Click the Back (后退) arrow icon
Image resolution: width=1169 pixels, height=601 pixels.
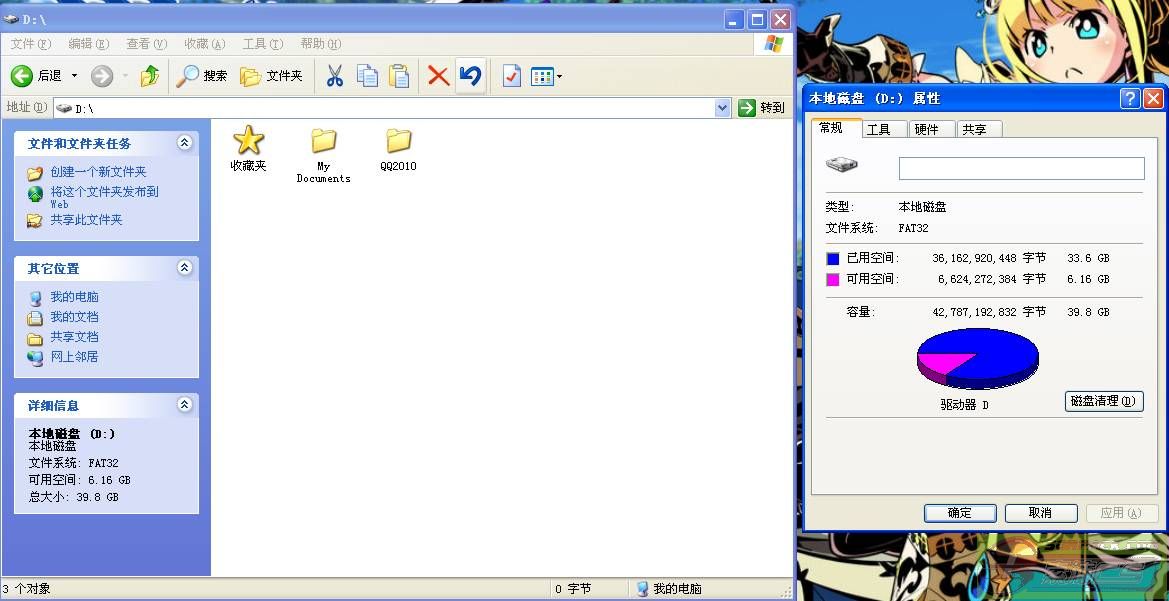[22, 76]
